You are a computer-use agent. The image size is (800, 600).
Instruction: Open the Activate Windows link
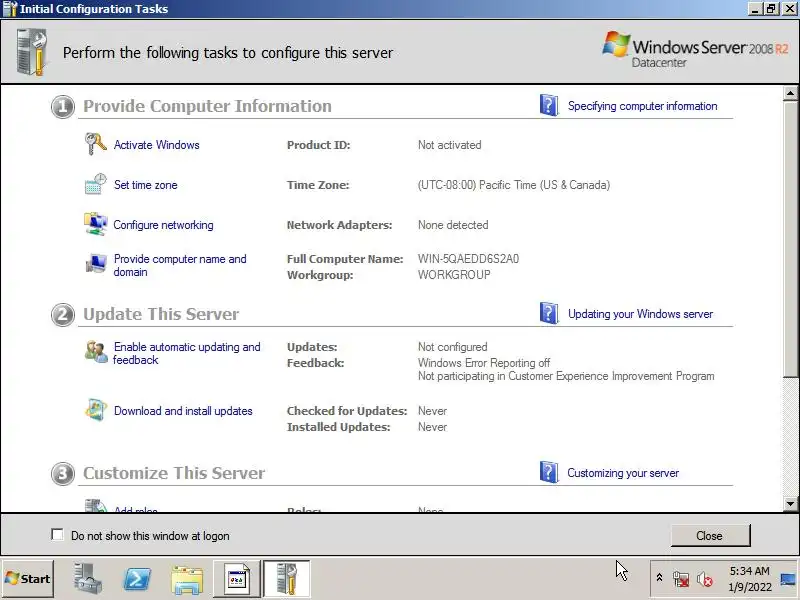(x=156, y=145)
